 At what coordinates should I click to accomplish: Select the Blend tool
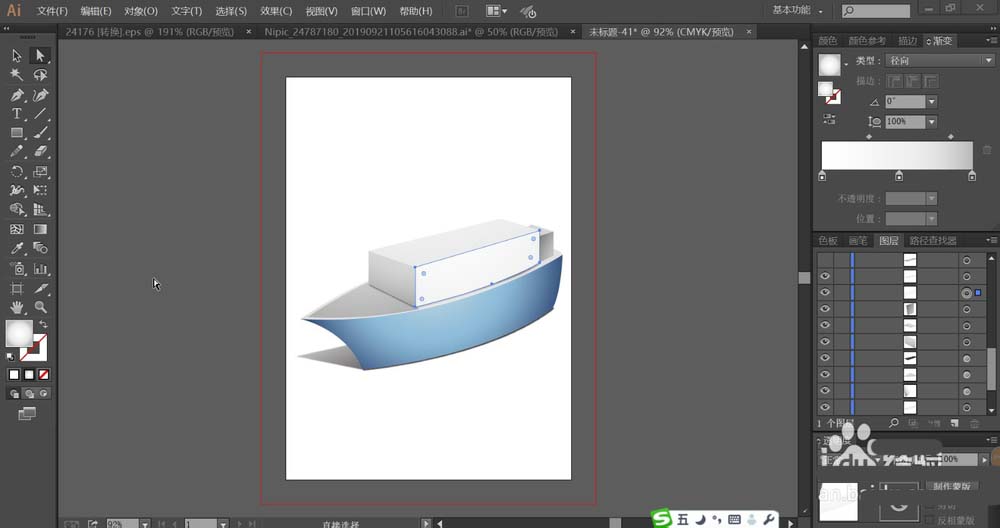pos(40,248)
